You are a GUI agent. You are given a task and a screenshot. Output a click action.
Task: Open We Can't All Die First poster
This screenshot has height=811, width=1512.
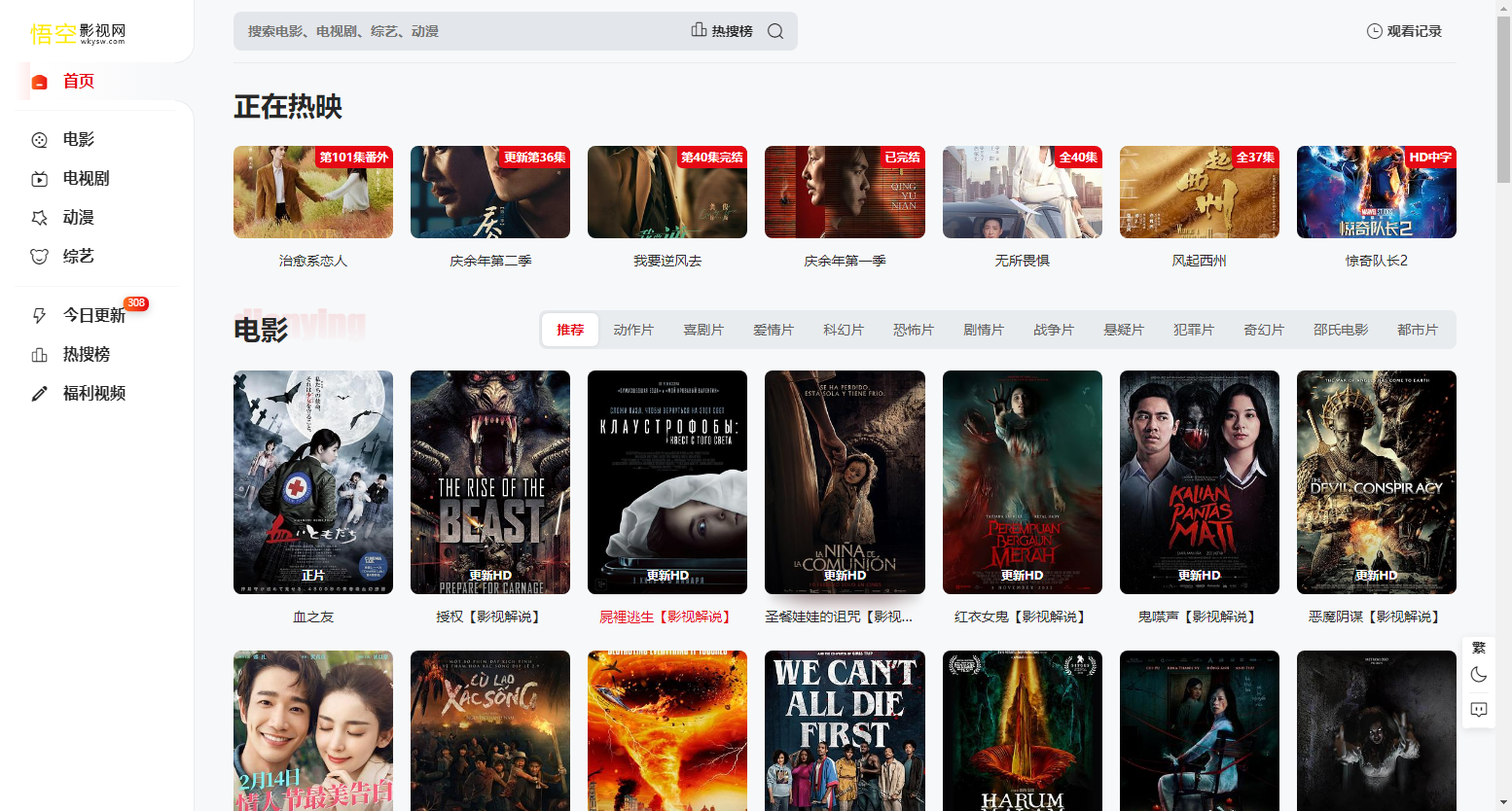click(x=845, y=730)
